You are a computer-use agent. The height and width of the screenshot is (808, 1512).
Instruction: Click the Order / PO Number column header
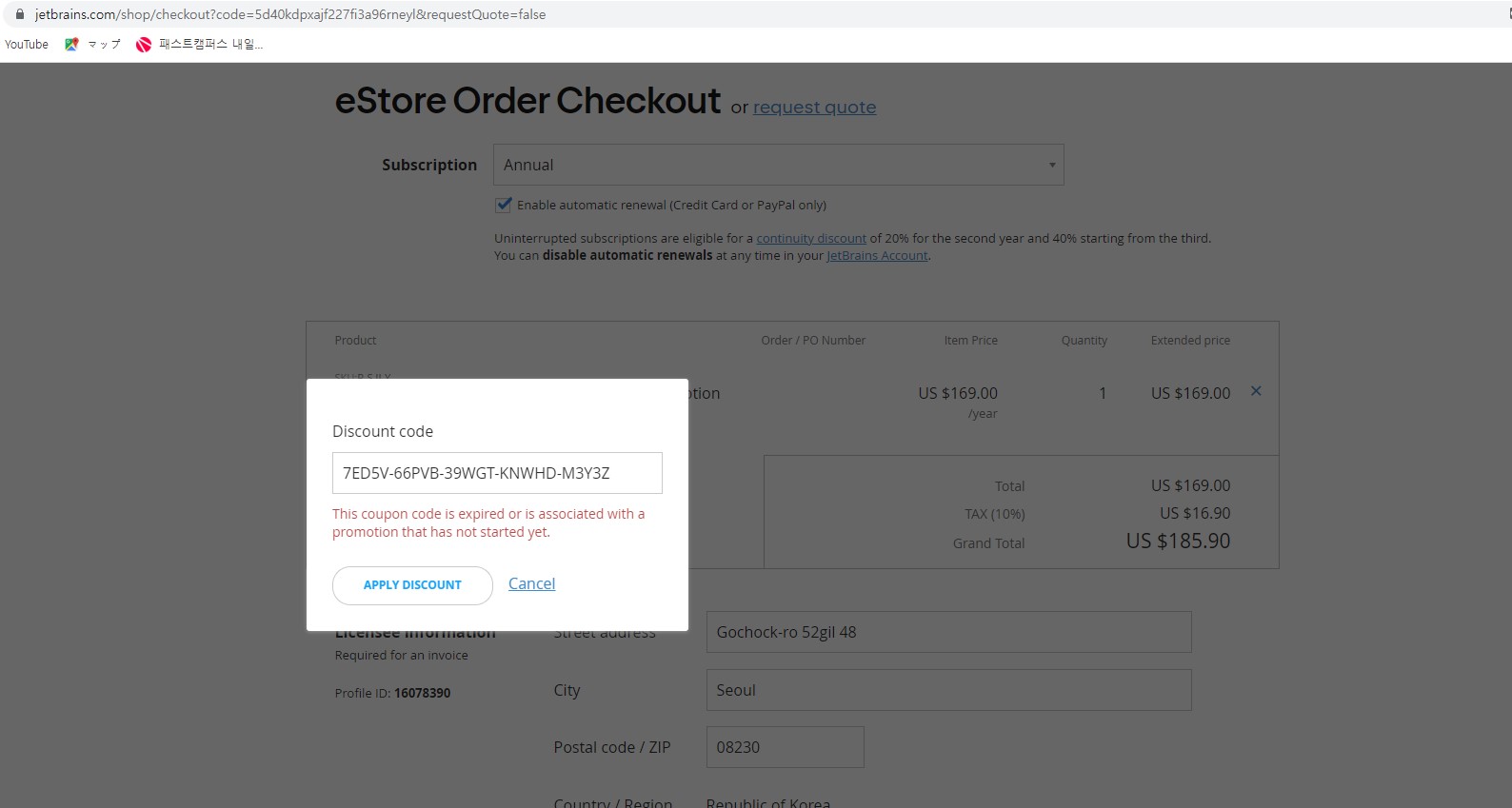coord(813,340)
